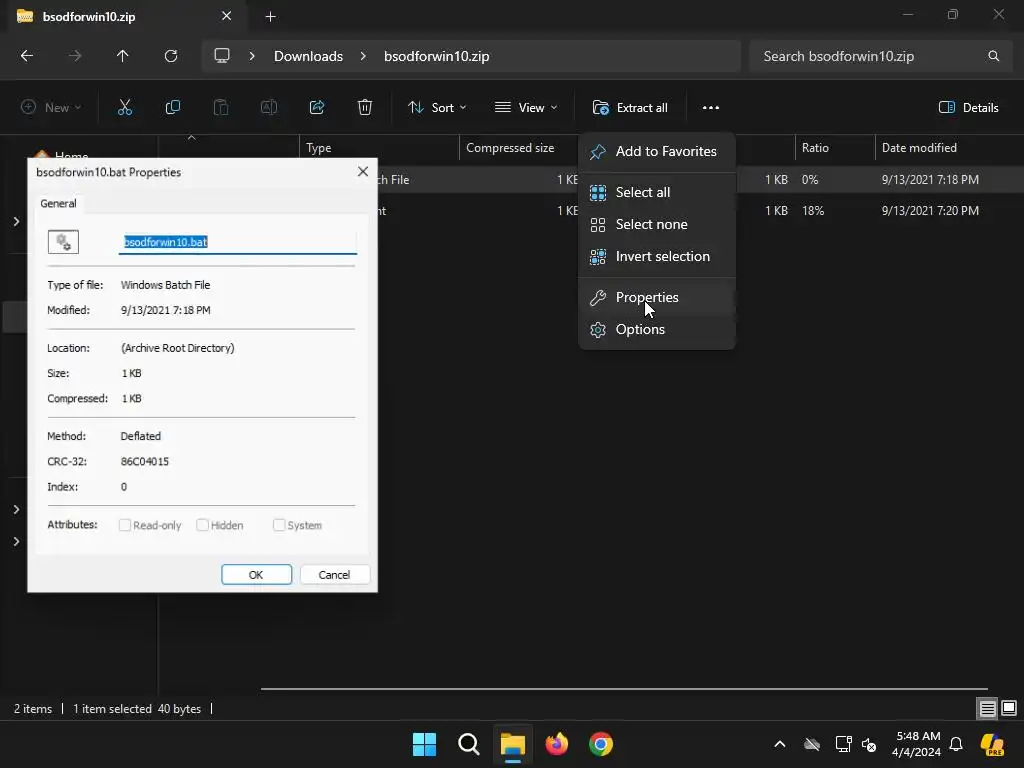Toggle the System attribute checkbox

279,525
